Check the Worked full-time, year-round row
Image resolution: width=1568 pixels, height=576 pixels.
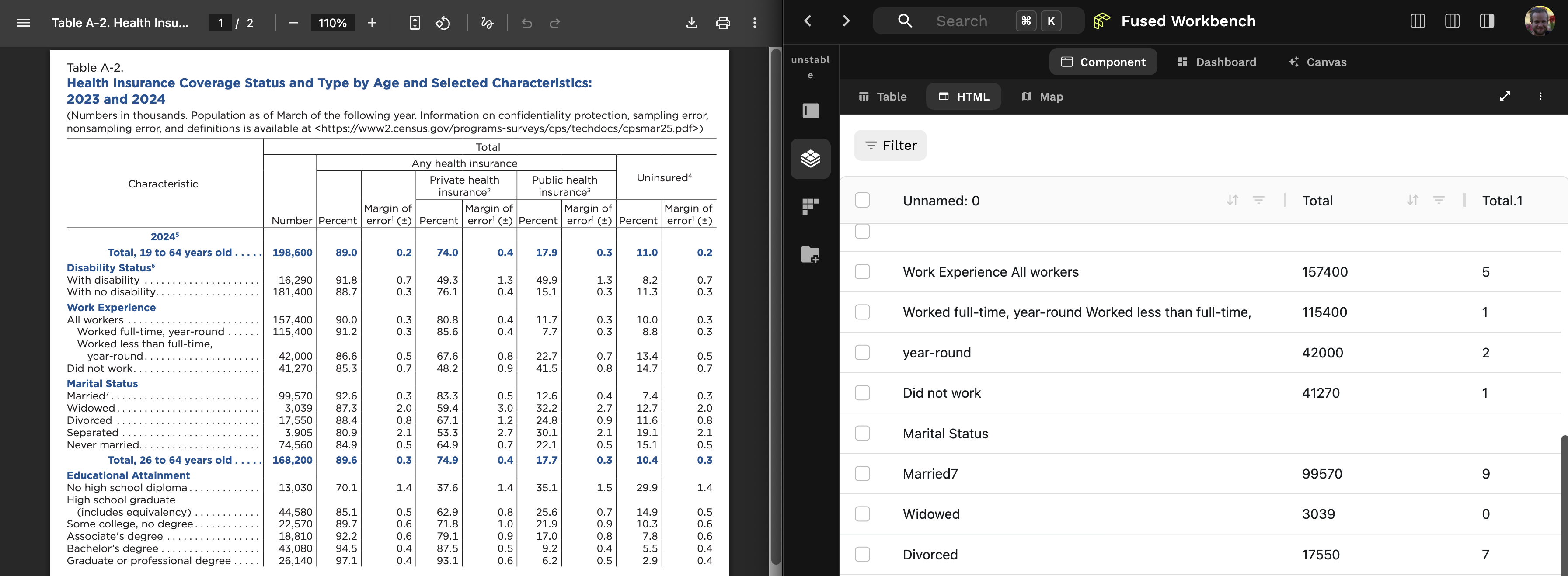click(863, 312)
